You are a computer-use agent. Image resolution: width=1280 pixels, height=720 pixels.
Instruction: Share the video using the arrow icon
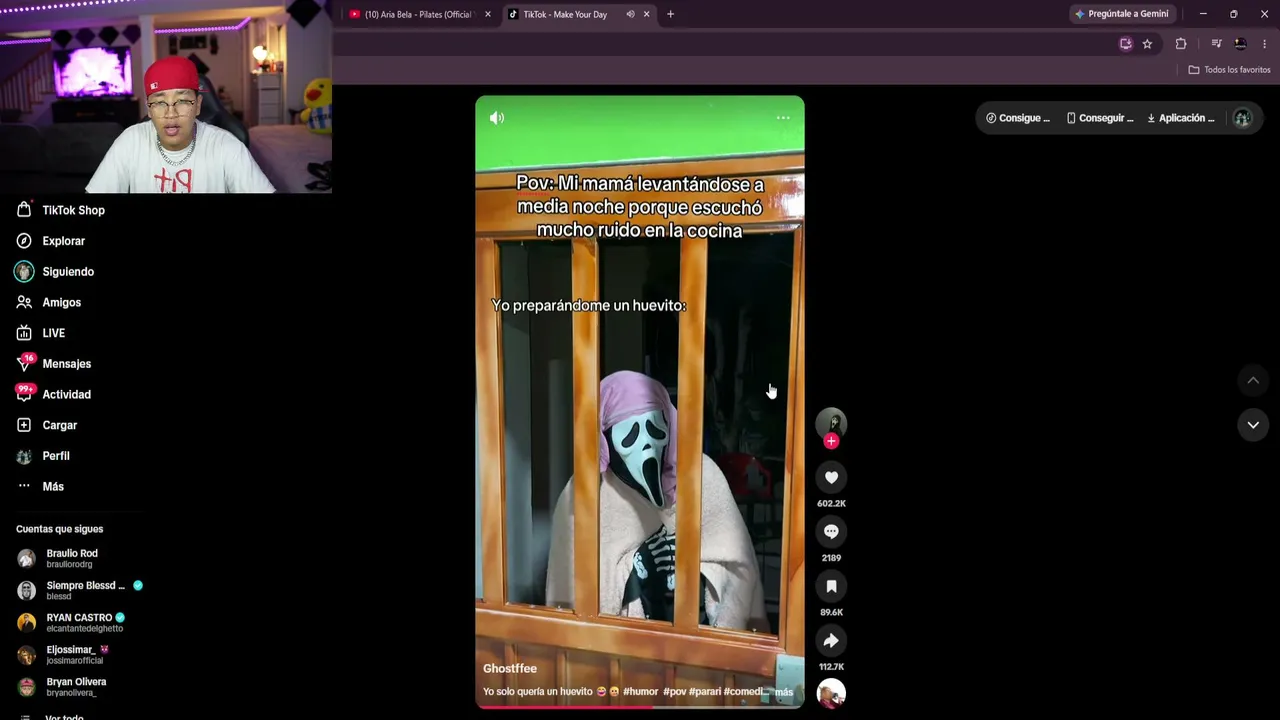[831, 641]
